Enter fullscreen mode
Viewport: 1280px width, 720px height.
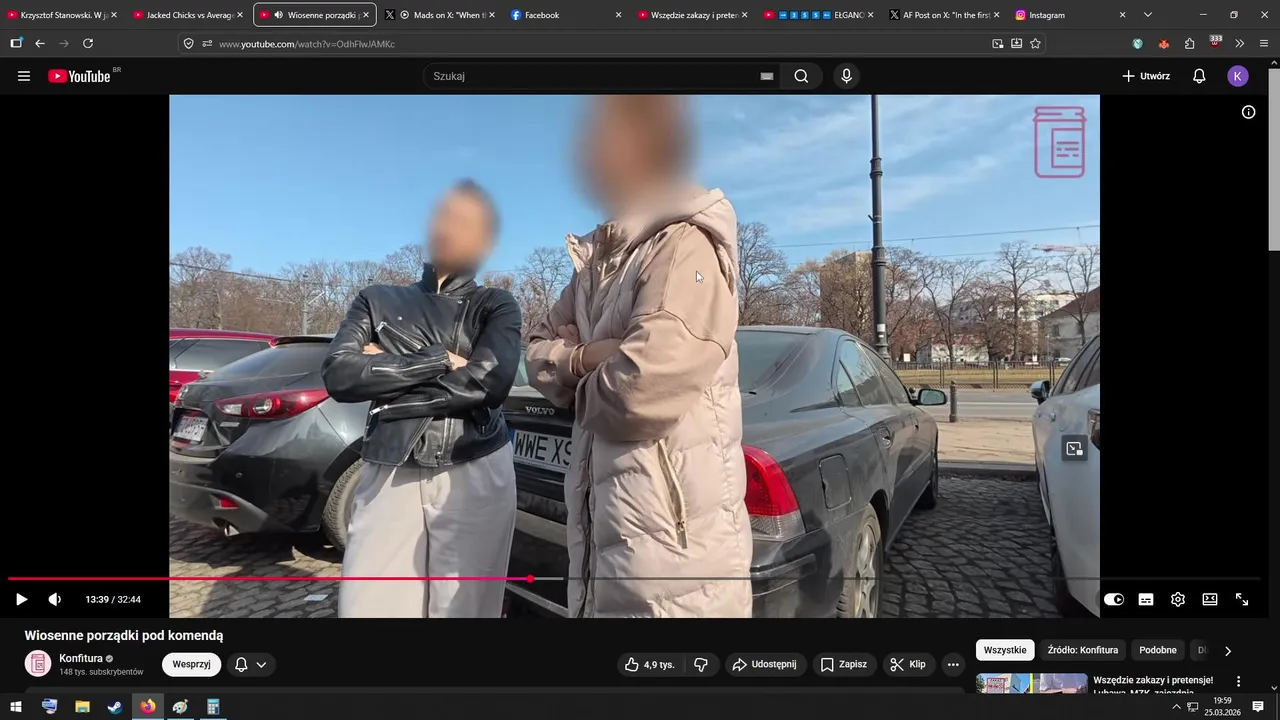(x=1242, y=599)
